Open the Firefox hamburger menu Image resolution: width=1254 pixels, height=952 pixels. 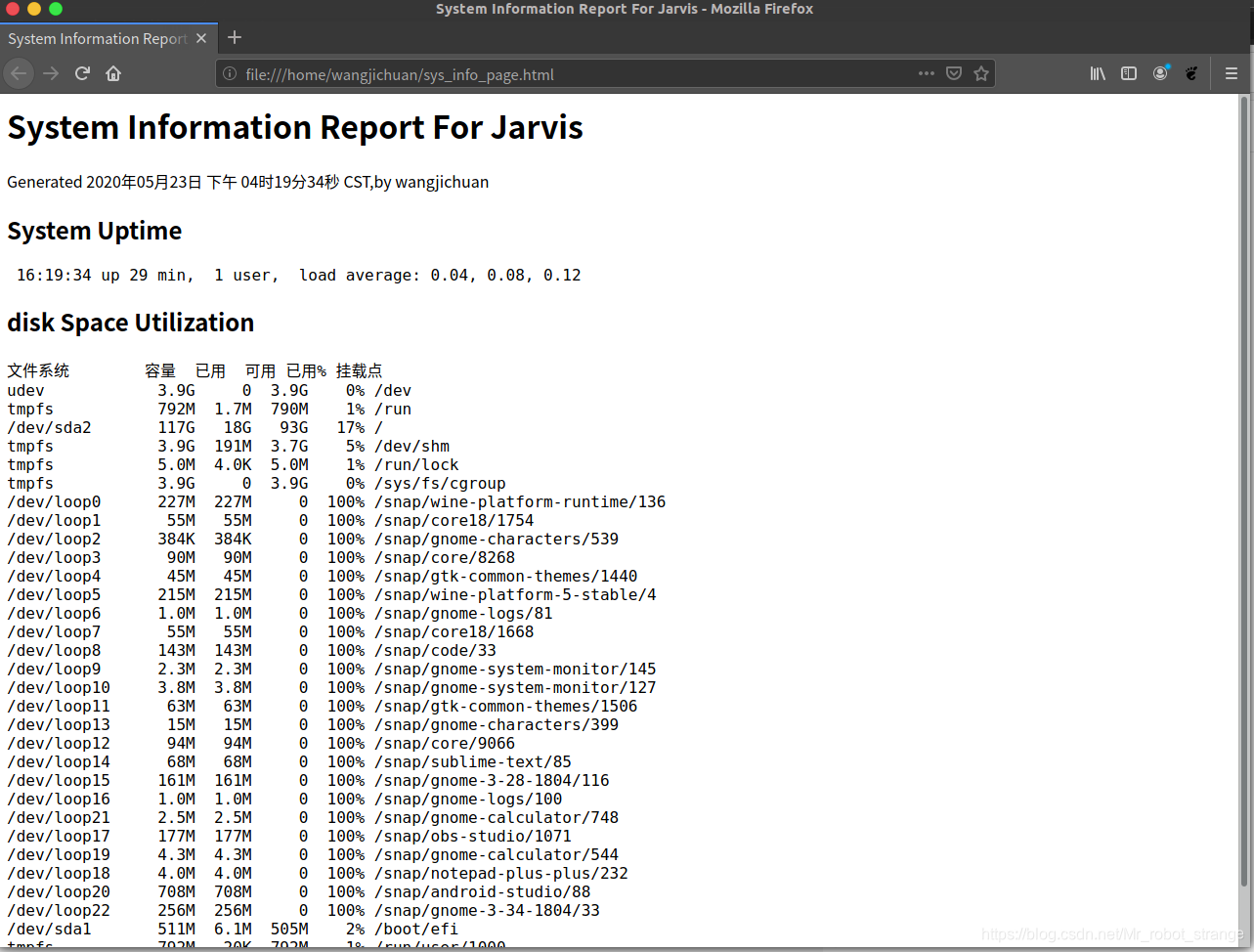pyautogui.click(x=1232, y=73)
